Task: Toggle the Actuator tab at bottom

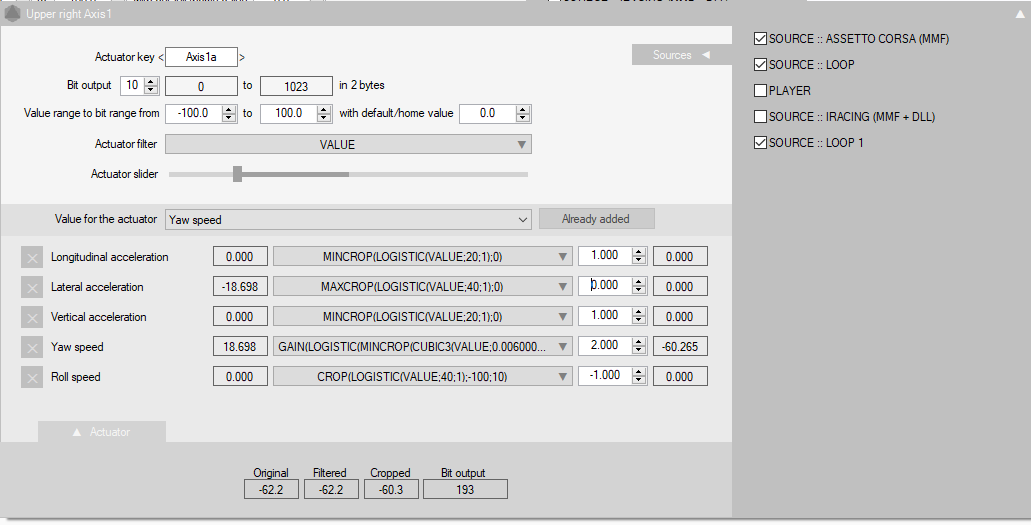Action: (102, 432)
